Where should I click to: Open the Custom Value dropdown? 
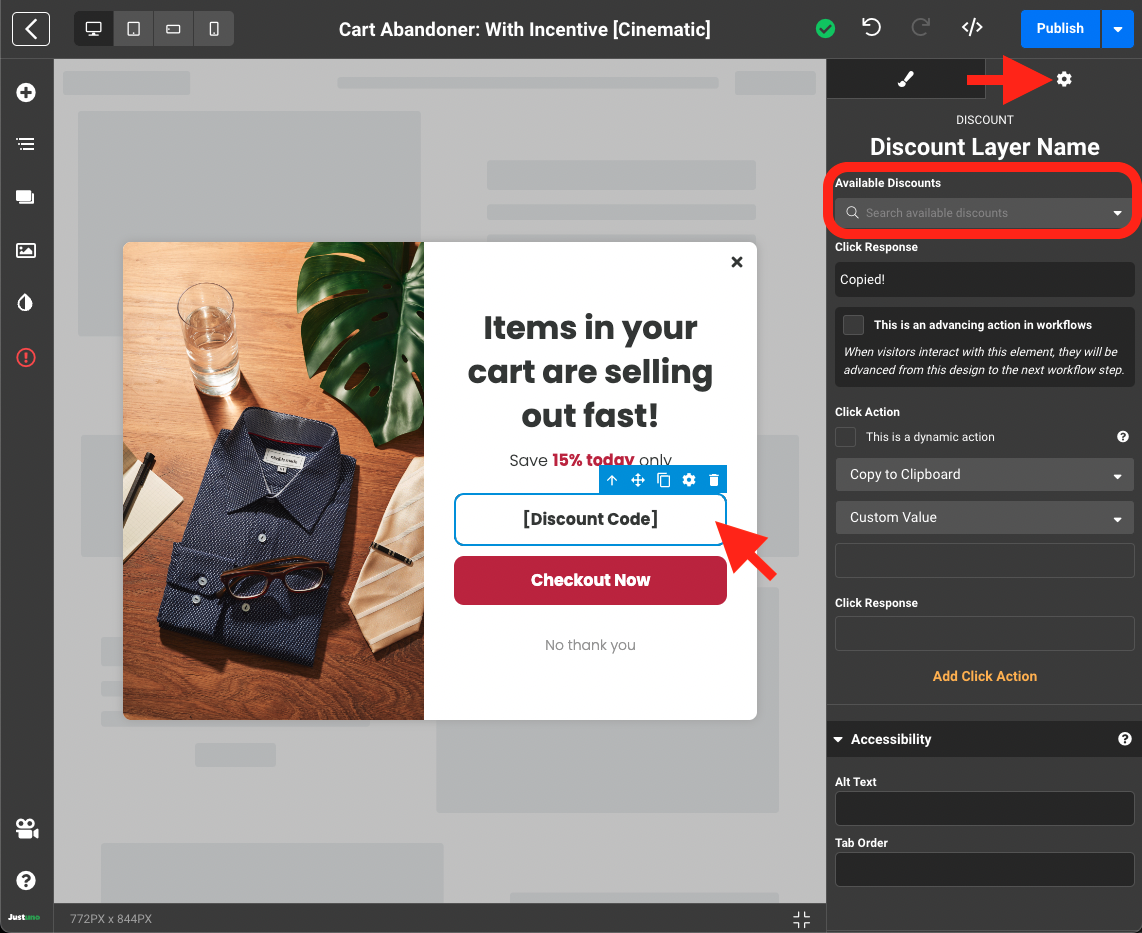pos(984,518)
